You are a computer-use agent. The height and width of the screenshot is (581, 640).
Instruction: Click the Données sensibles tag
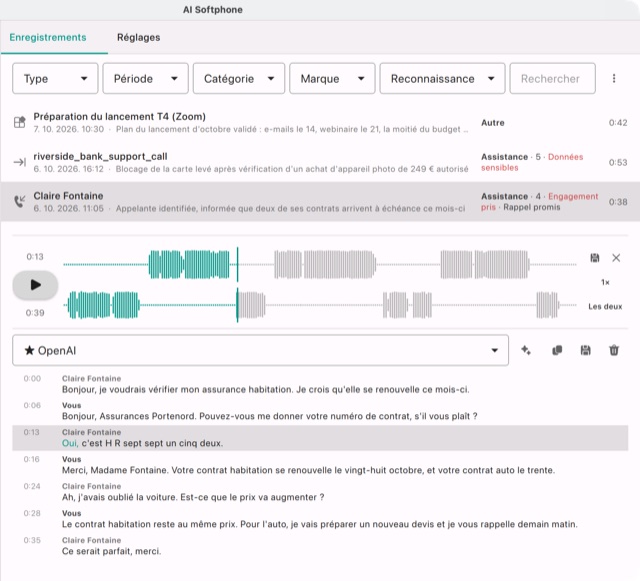pyautogui.click(x=532, y=162)
